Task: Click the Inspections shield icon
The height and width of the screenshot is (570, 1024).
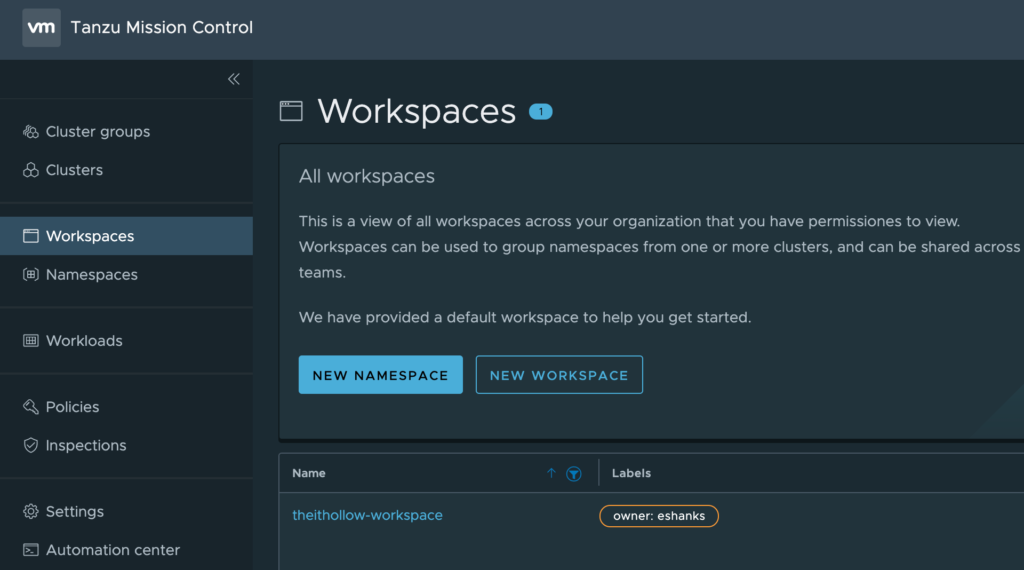Action: (30, 445)
